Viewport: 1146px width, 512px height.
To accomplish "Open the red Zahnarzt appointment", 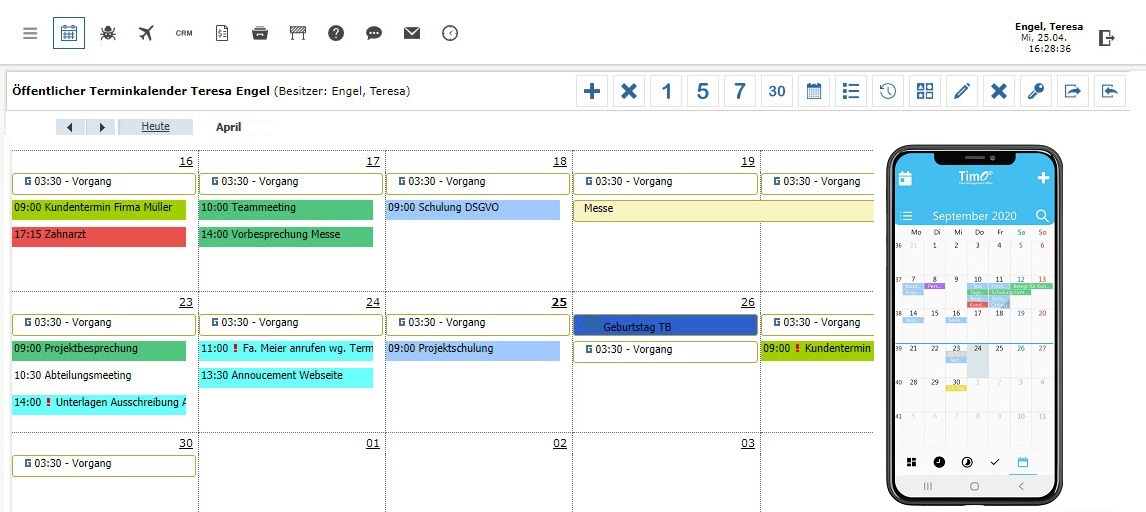I will coord(99,236).
